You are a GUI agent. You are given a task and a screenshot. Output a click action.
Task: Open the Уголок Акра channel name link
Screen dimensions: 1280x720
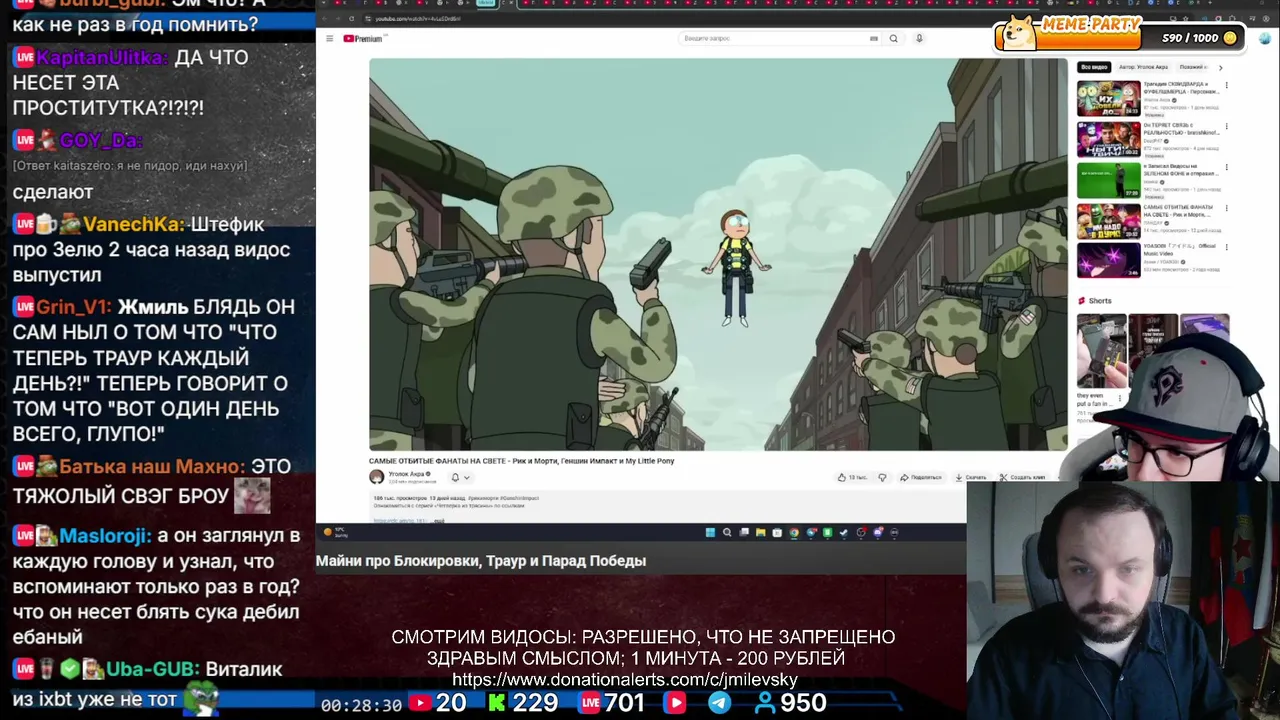click(408, 474)
